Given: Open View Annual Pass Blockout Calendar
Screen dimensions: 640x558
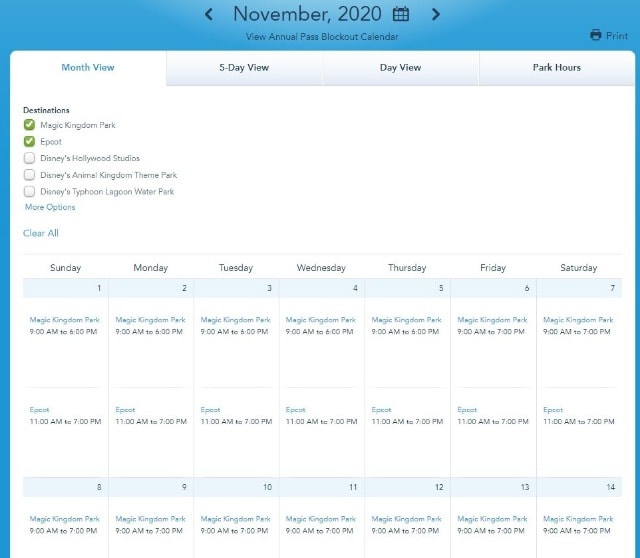Looking at the screenshot, I should (322, 37).
